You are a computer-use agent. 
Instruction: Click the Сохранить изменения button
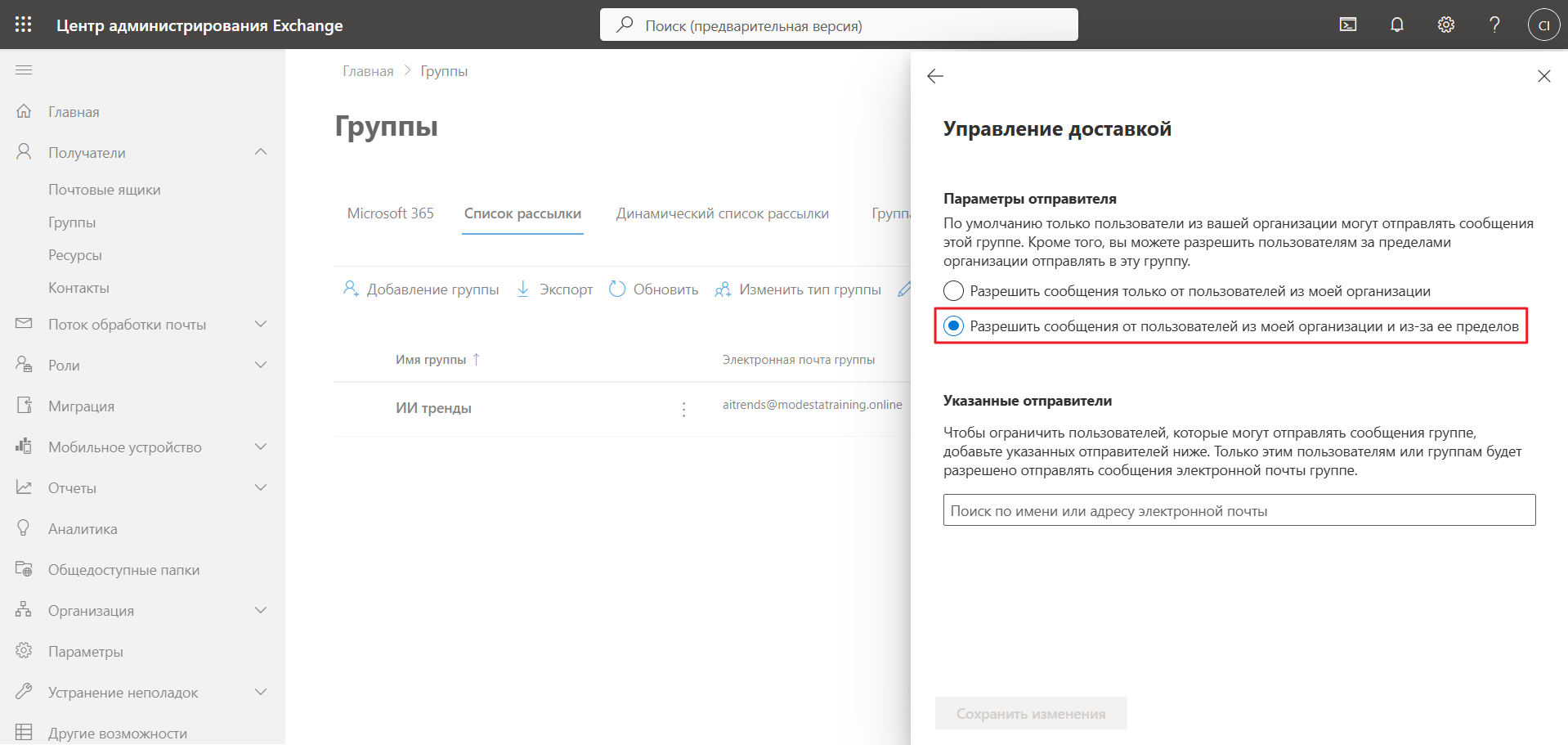click(1031, 713)
